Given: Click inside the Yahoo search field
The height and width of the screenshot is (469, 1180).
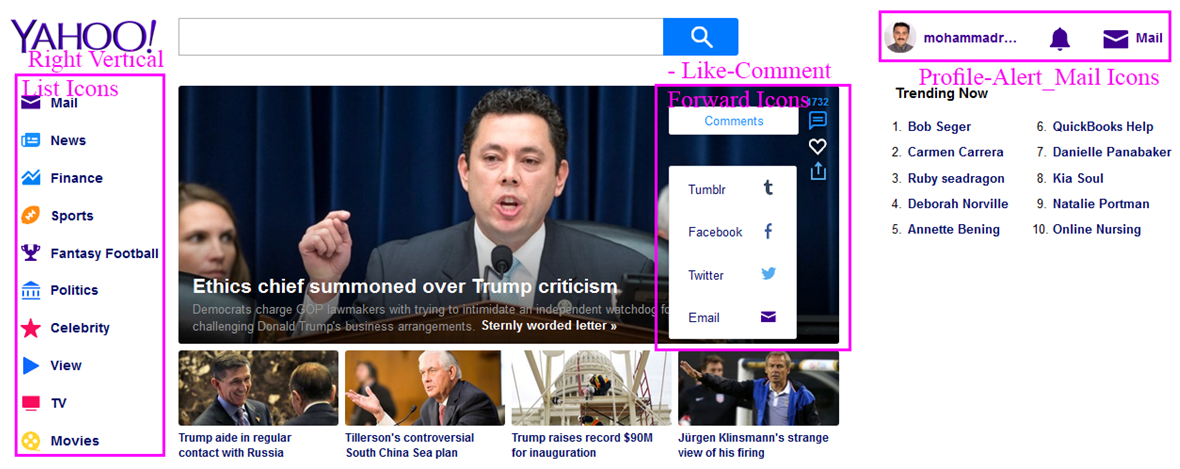Looking at the screenshot, I should 420,37.
